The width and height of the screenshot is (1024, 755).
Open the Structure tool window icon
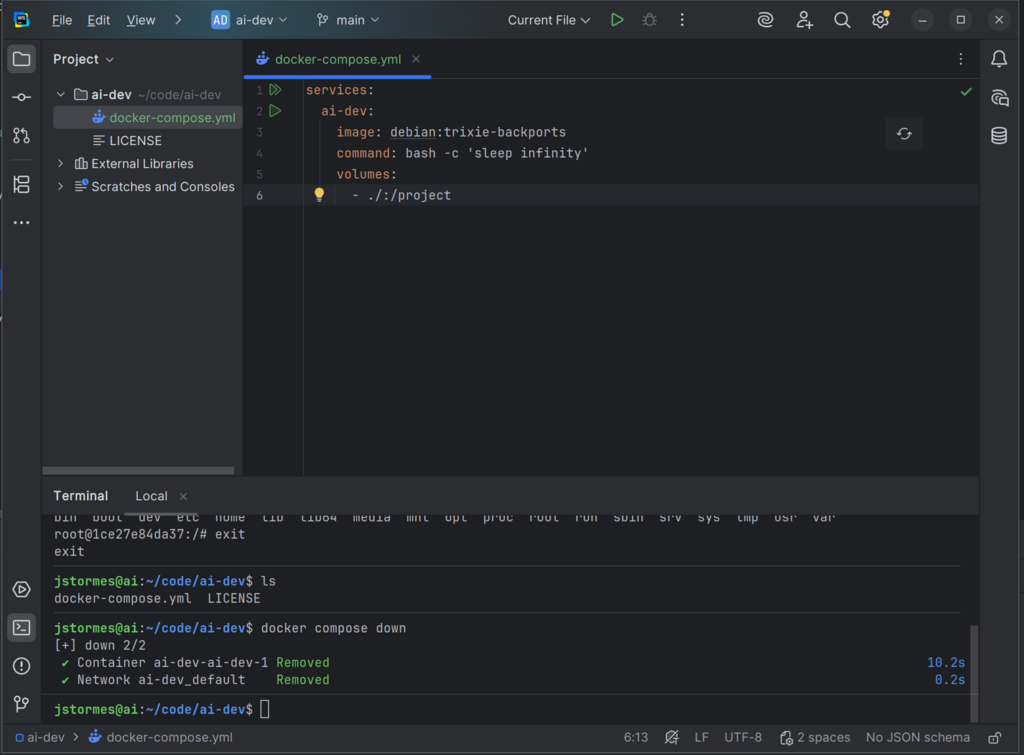[21, 184]
